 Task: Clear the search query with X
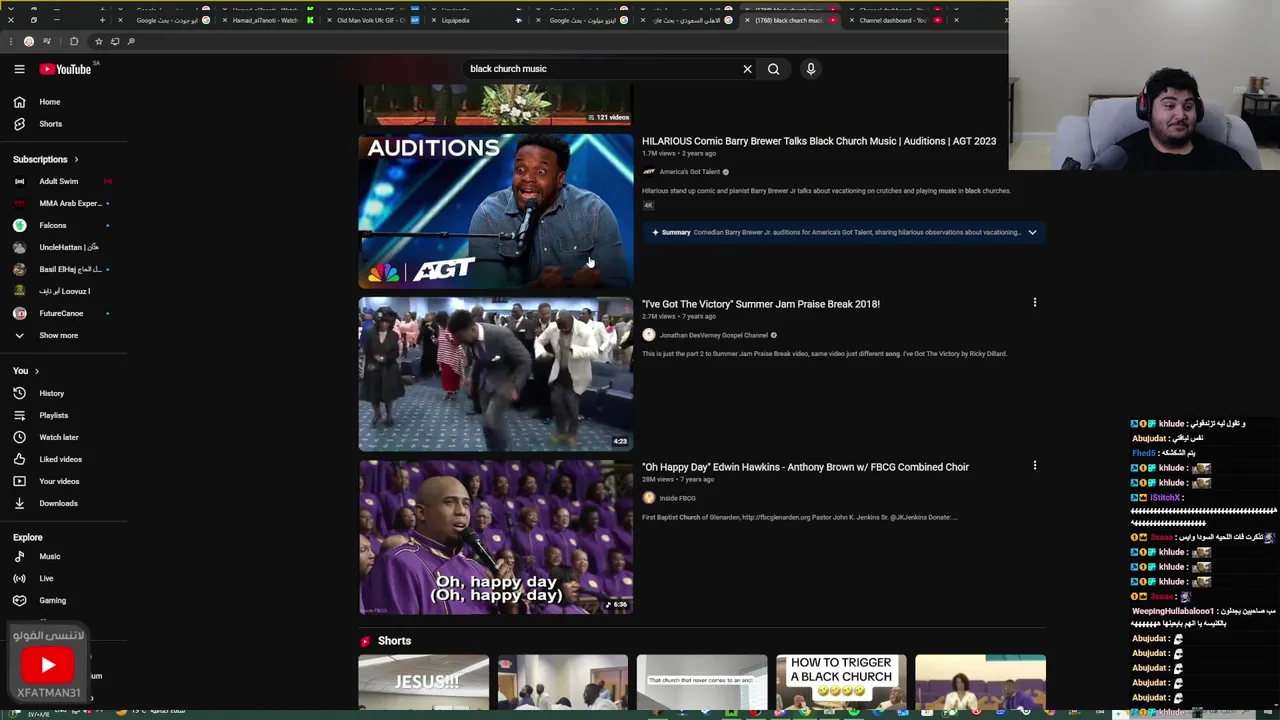pyautogui.click(x=747, y=69)
